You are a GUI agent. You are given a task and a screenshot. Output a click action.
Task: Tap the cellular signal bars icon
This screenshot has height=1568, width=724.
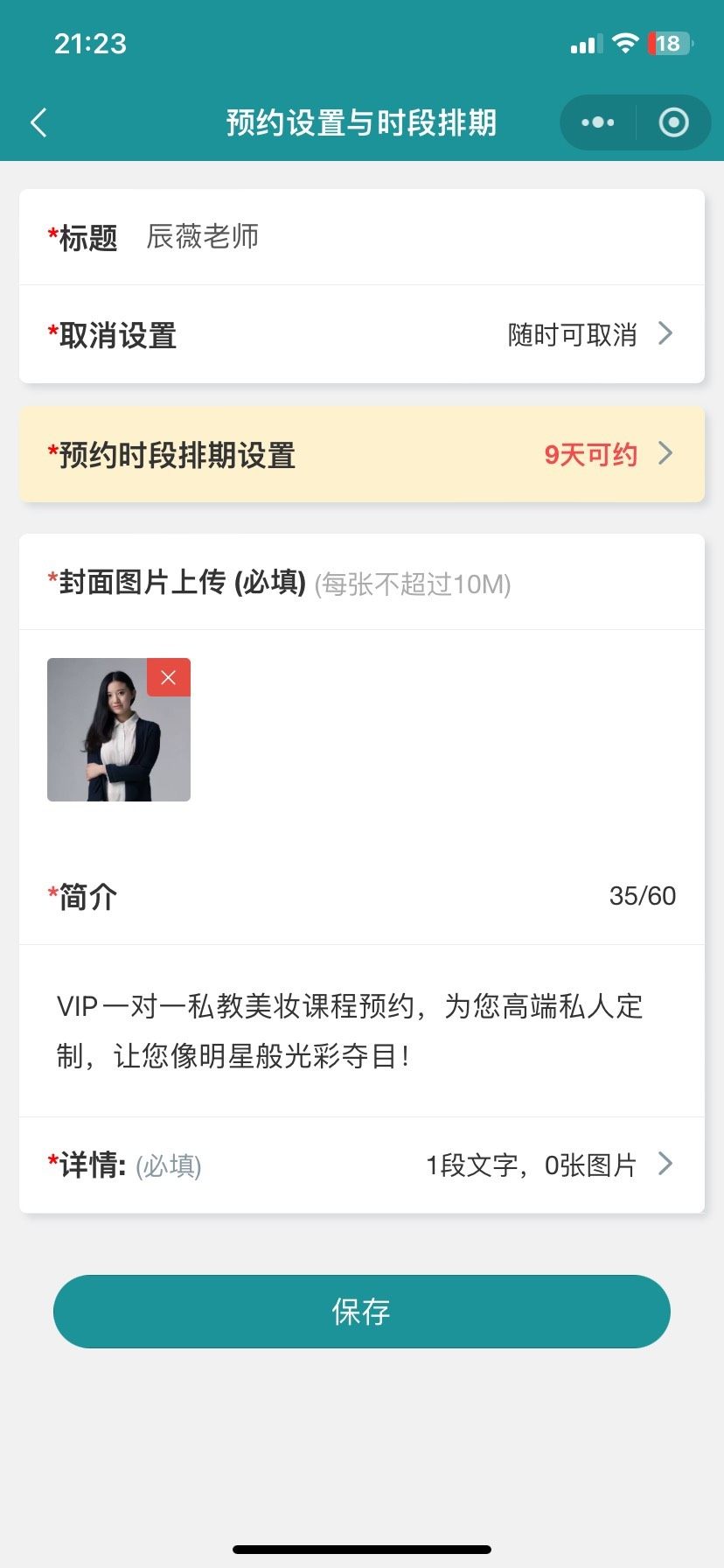[586, 45]
